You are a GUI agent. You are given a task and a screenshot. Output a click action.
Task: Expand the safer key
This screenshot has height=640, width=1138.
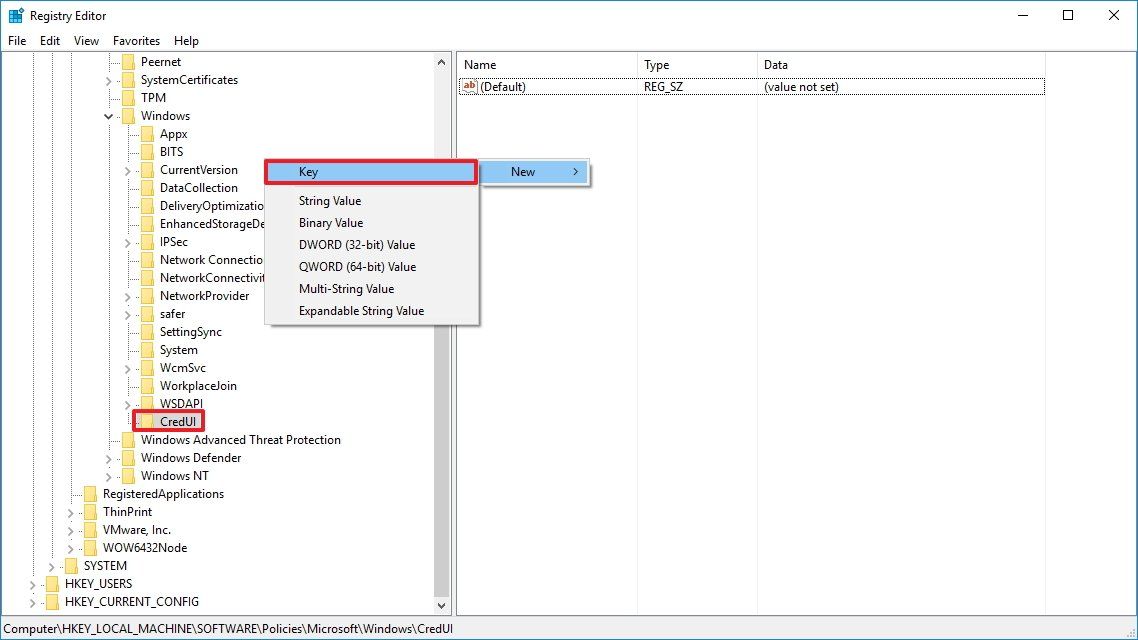126,313
